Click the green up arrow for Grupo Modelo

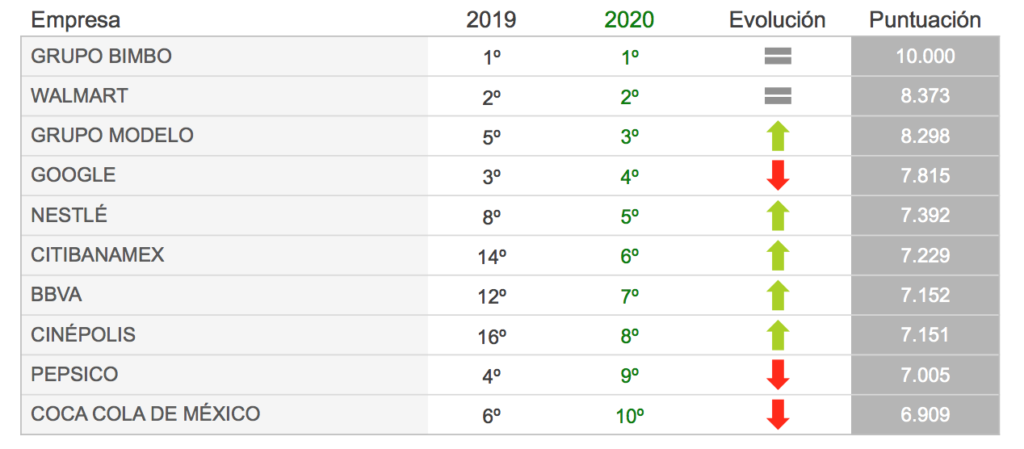pyautogui.click(x=778, y=136)
